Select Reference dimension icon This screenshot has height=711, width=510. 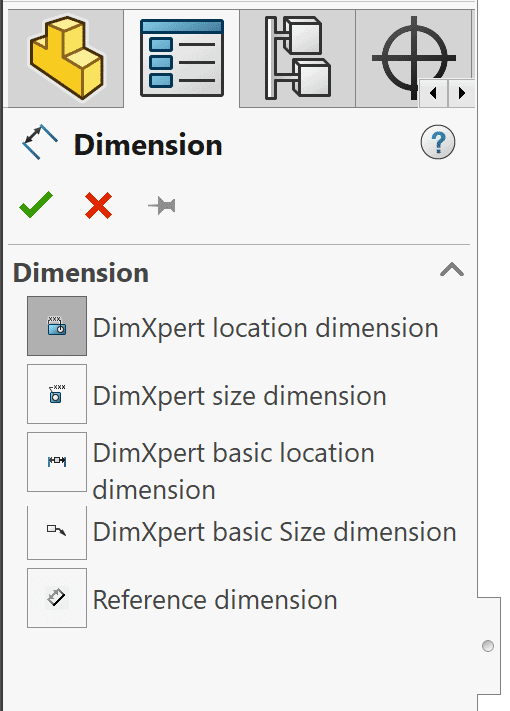click(x=57, y=598)
